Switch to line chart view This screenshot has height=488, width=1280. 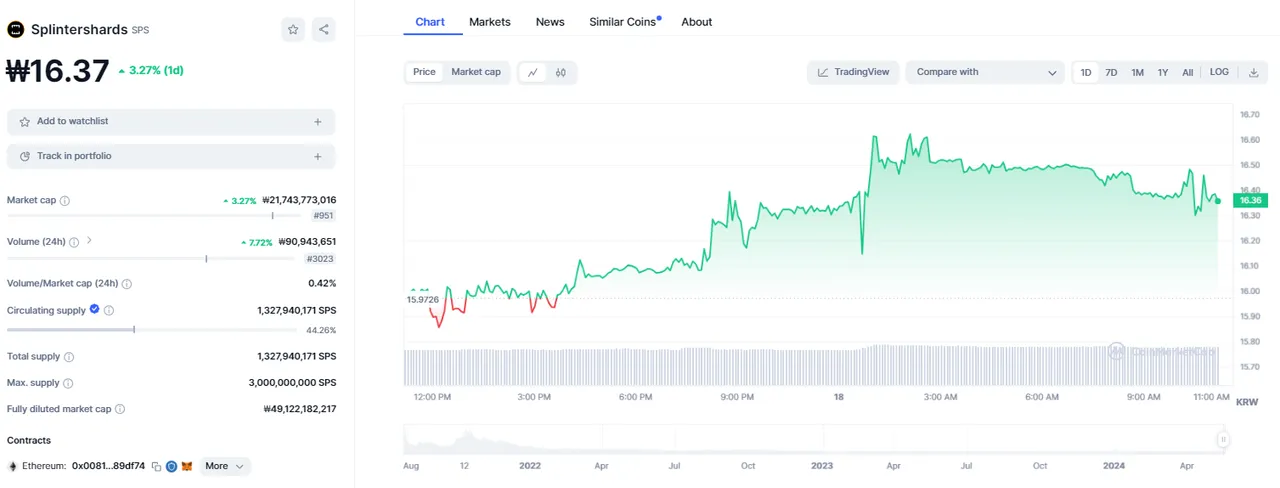533,72
